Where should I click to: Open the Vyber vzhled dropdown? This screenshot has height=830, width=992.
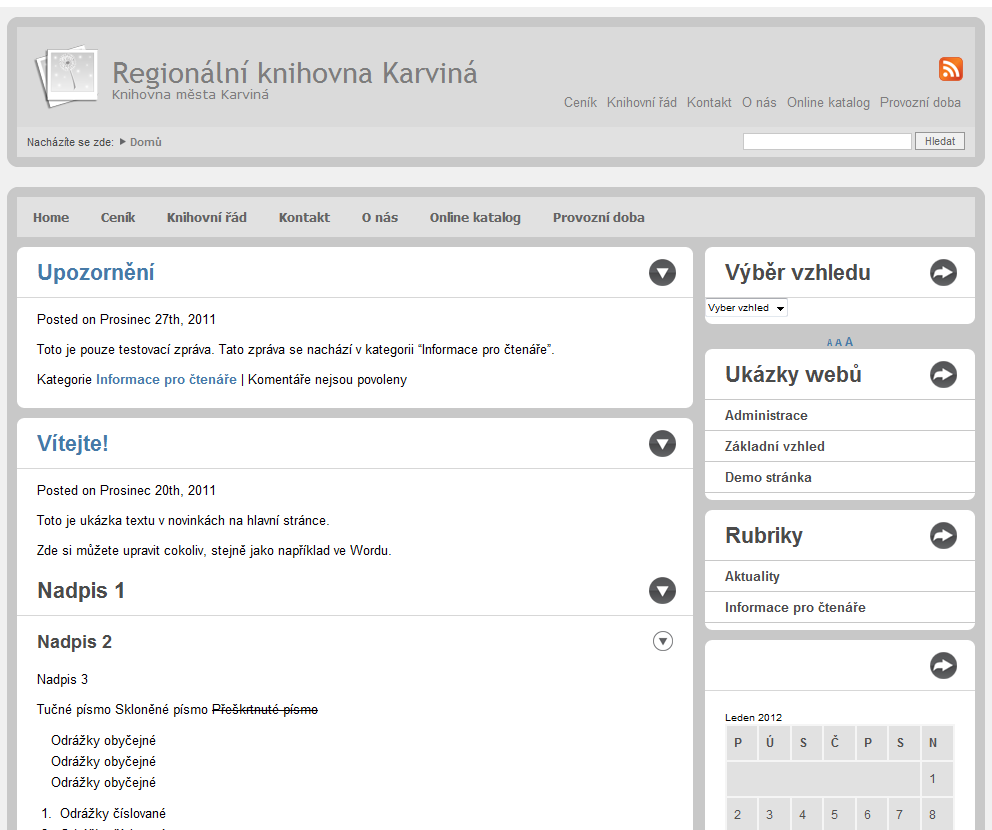tap(747, 308)
